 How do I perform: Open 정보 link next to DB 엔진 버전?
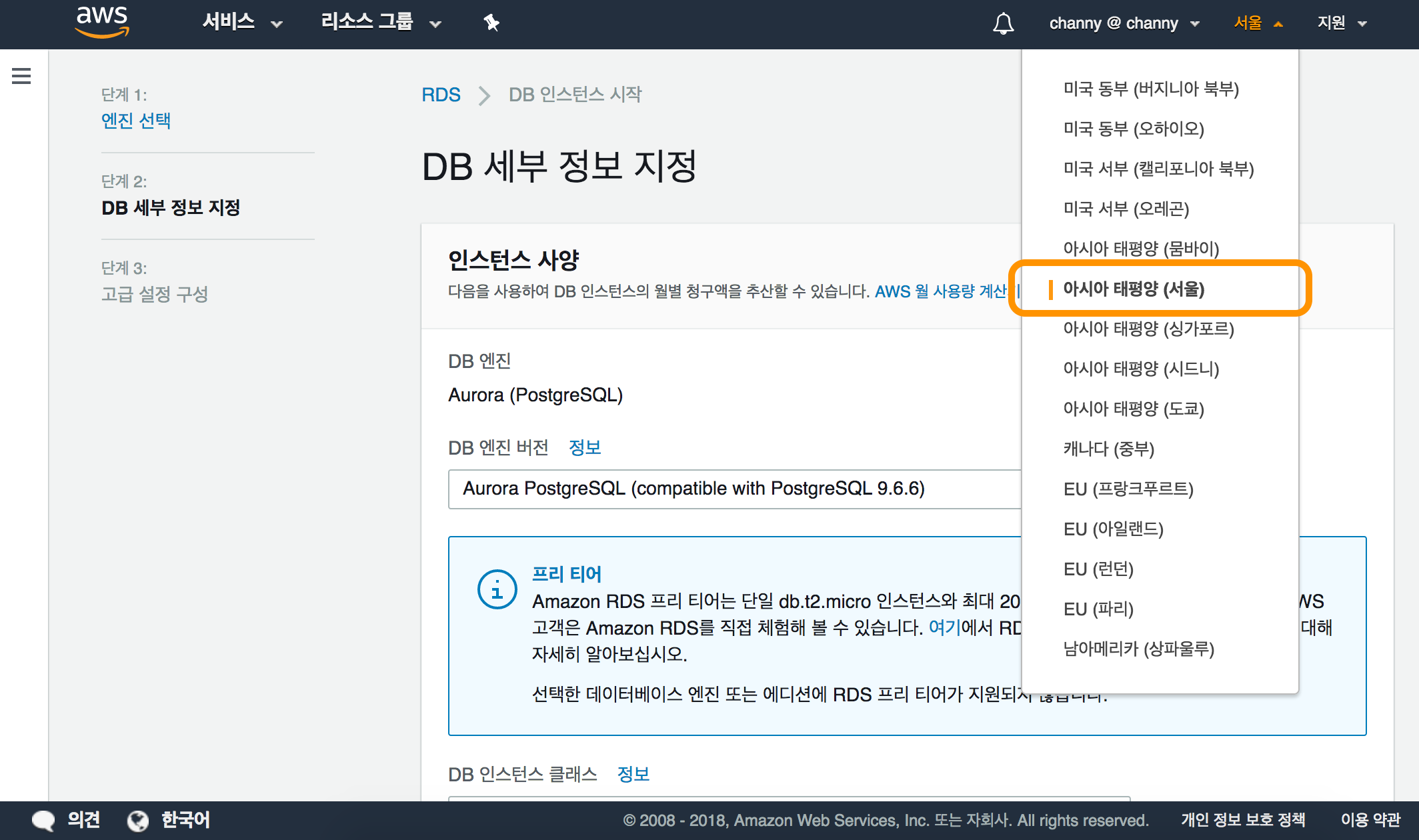(x=585, y=447)
